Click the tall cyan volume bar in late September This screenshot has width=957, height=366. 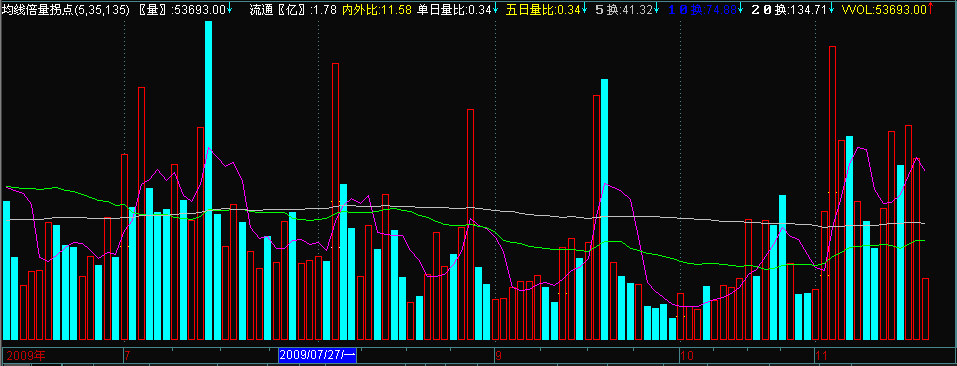605,209
